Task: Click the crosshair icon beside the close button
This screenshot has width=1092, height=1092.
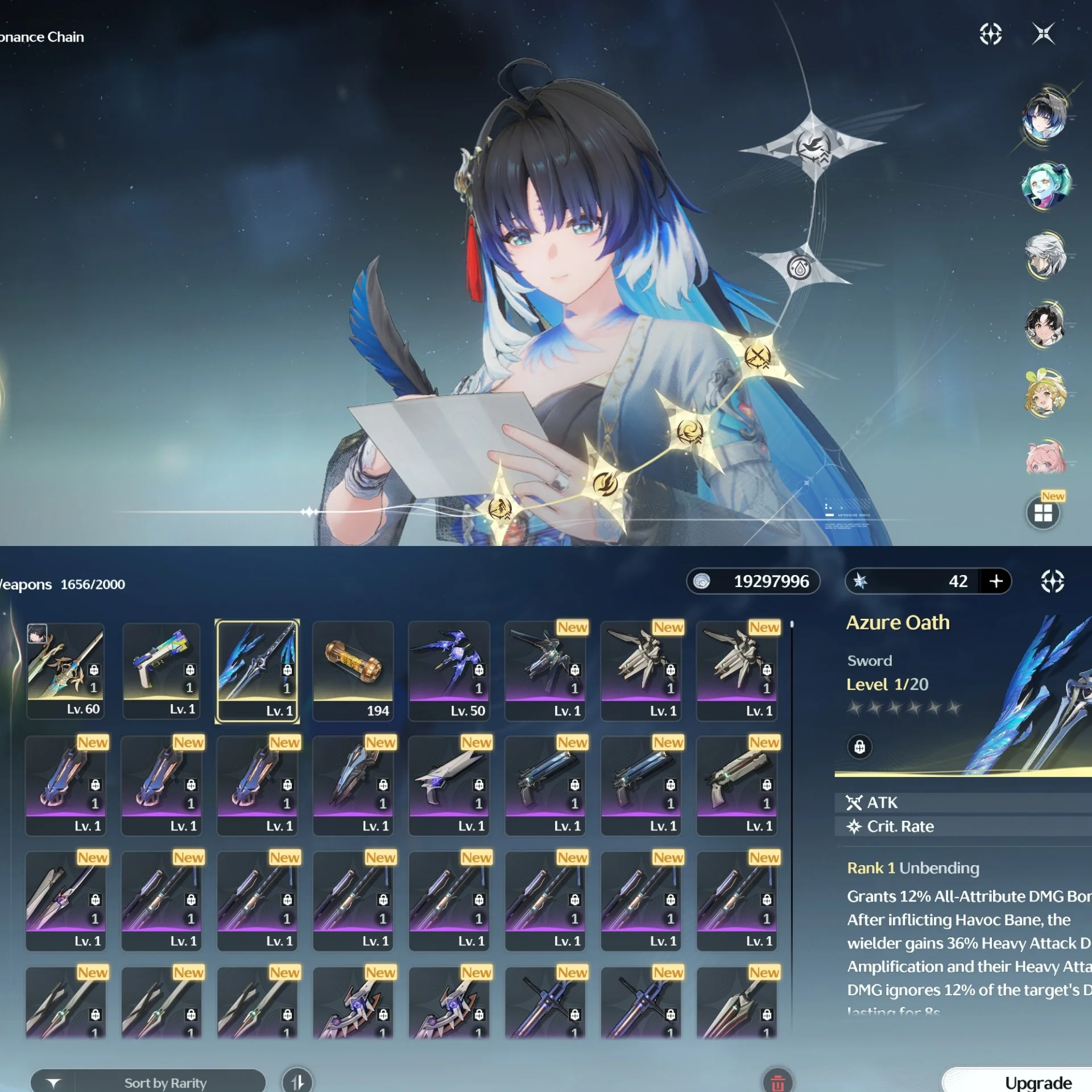Action: click(x=991, y=34)
